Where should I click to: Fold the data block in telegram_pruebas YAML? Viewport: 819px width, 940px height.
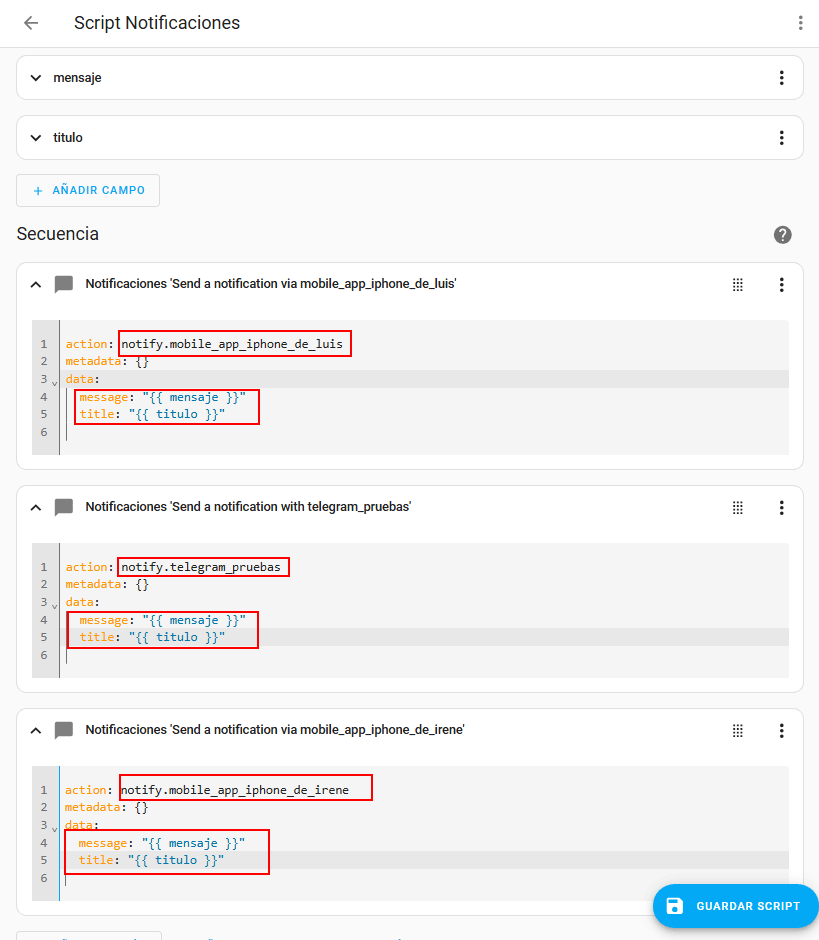pyautogui.click(x=54, y=604)
